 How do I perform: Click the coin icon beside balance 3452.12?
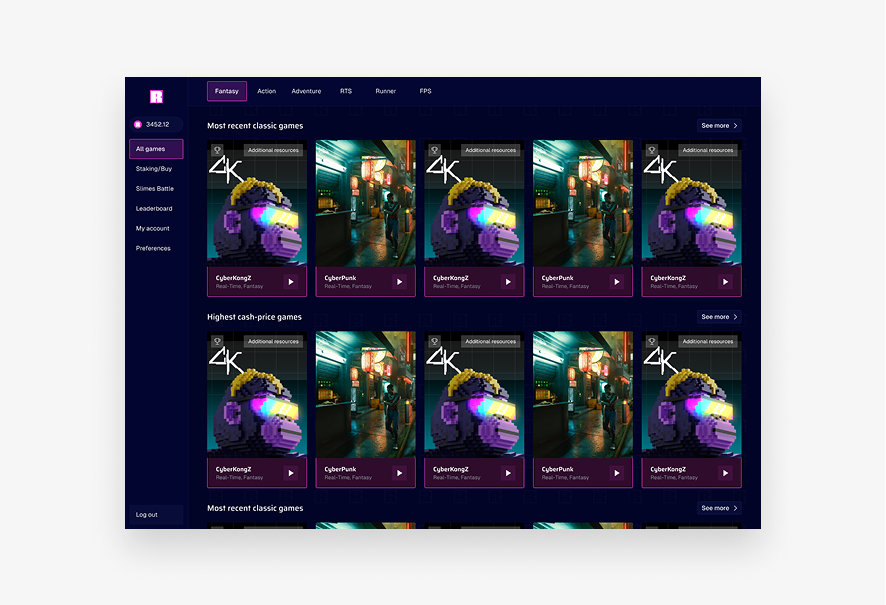point(137,124)
